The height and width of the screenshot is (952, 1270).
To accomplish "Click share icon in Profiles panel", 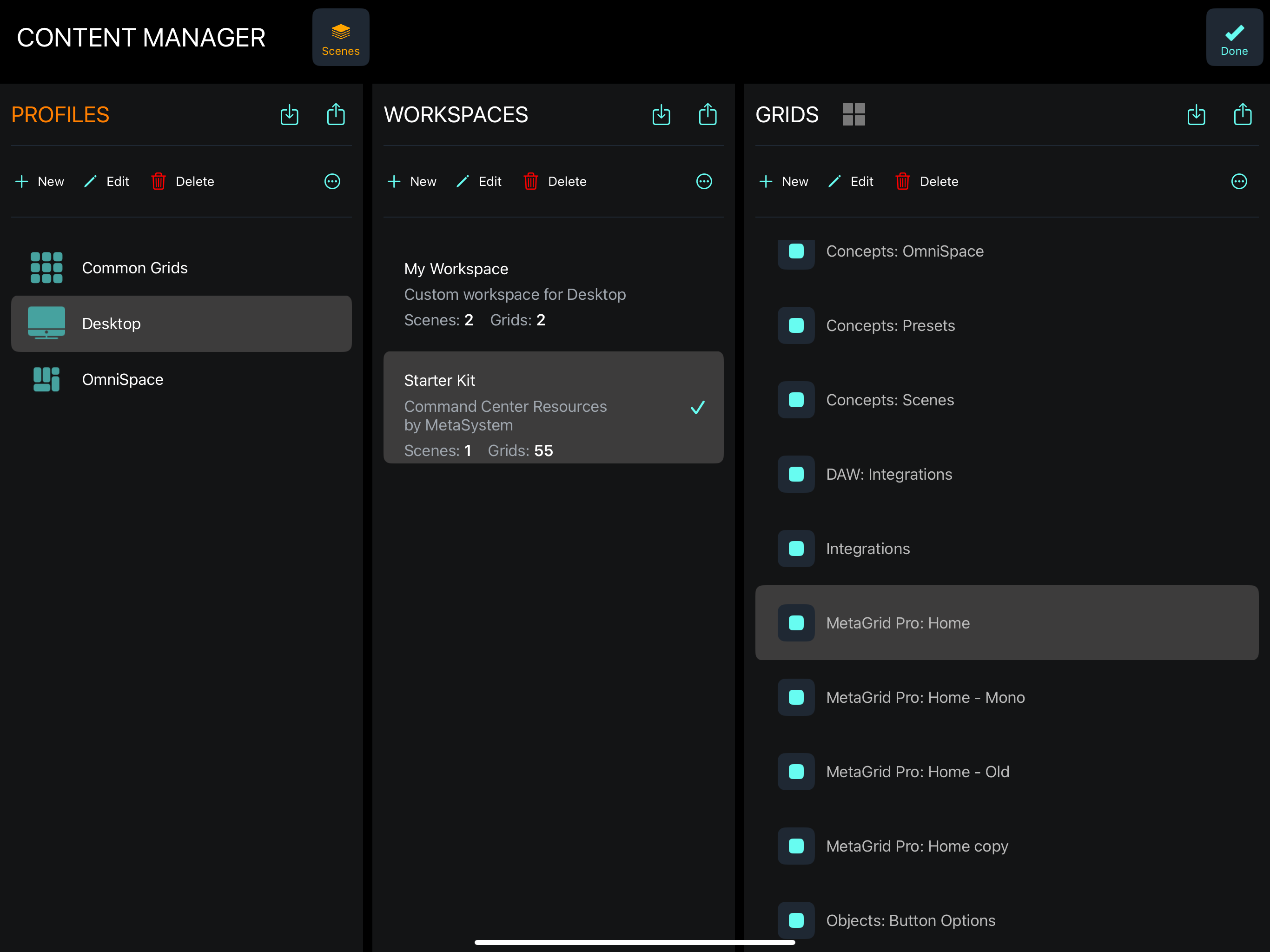I will (x=336, y=115).
